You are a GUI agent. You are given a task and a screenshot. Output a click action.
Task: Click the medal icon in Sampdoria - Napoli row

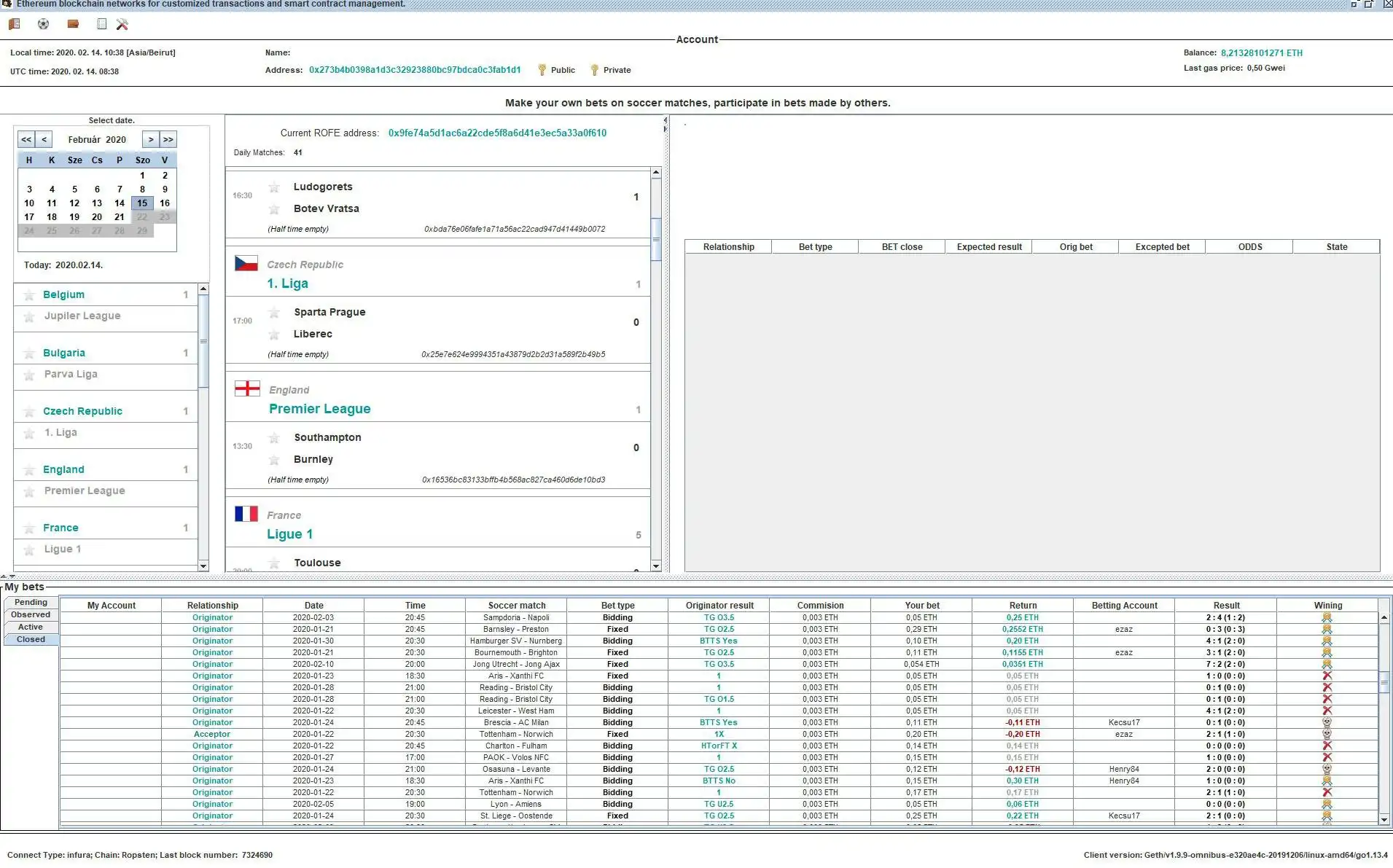pyautogui.click(x=1327, y=617)
